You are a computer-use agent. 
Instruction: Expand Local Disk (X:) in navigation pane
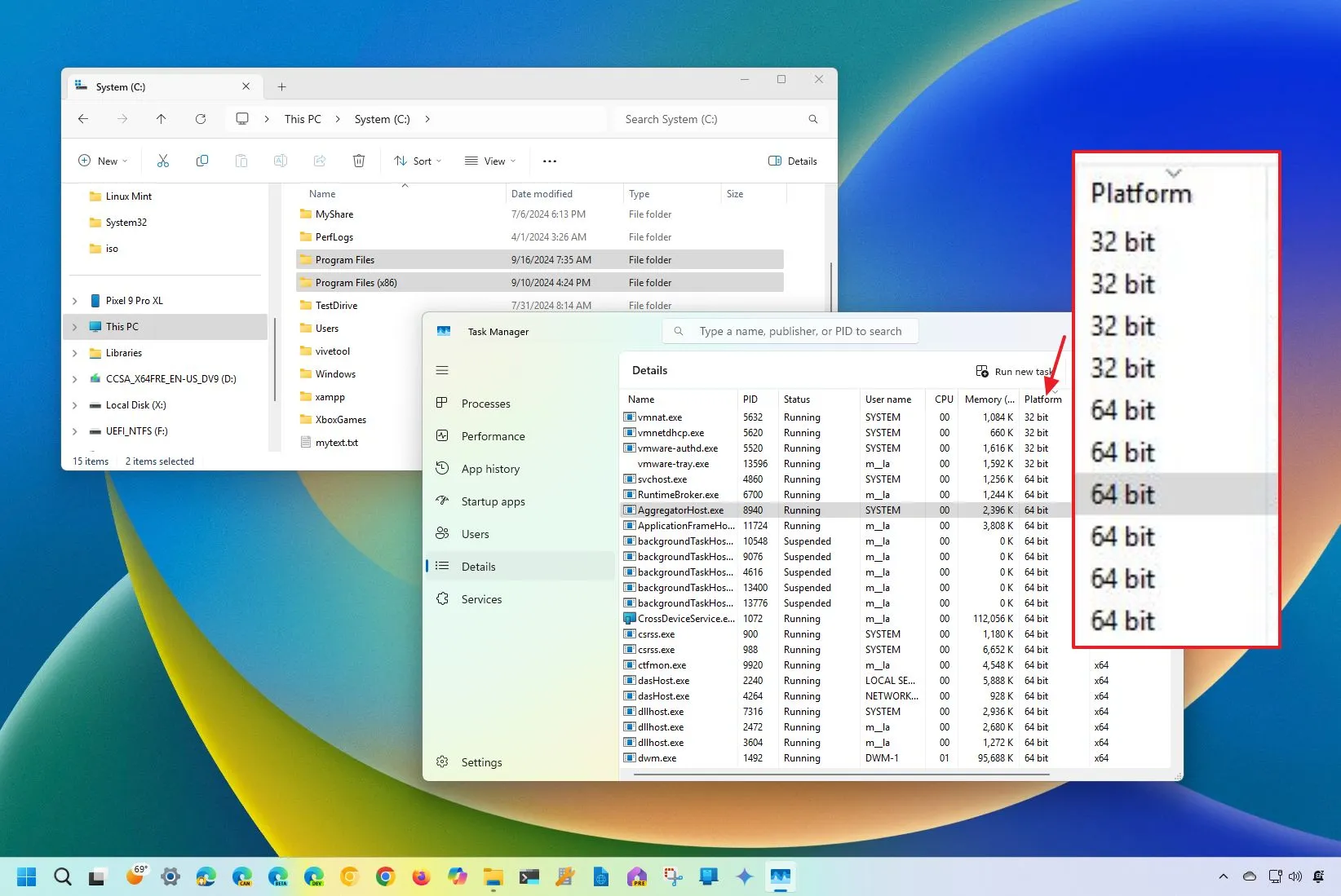point(75,405)
